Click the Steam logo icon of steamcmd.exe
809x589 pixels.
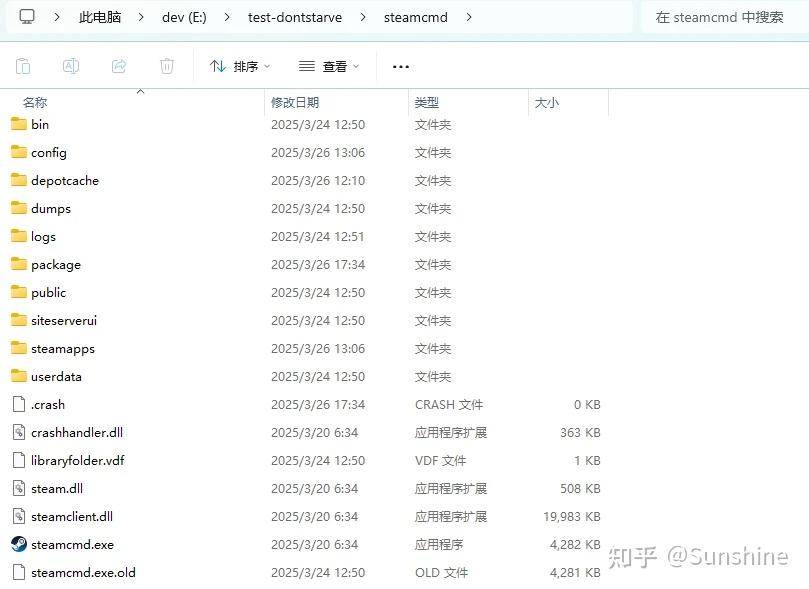(x=19, y=544)
